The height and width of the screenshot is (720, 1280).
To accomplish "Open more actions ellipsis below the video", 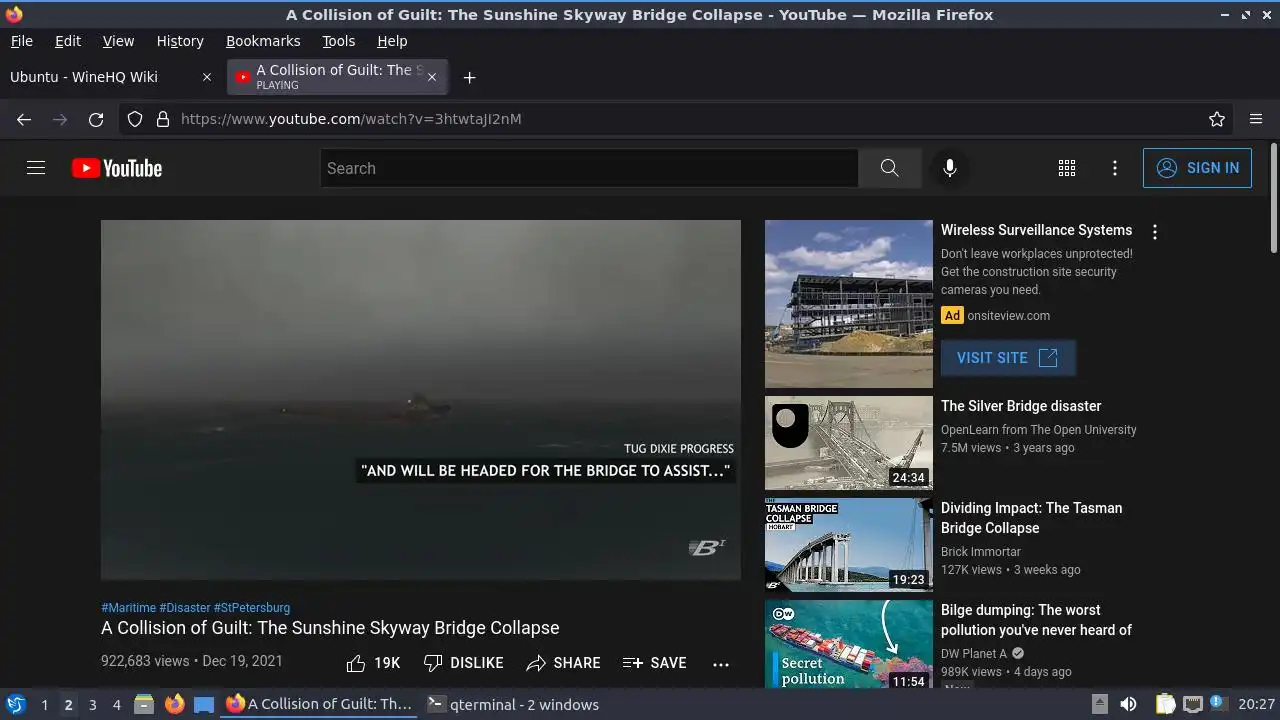I will tap(721, 663).
